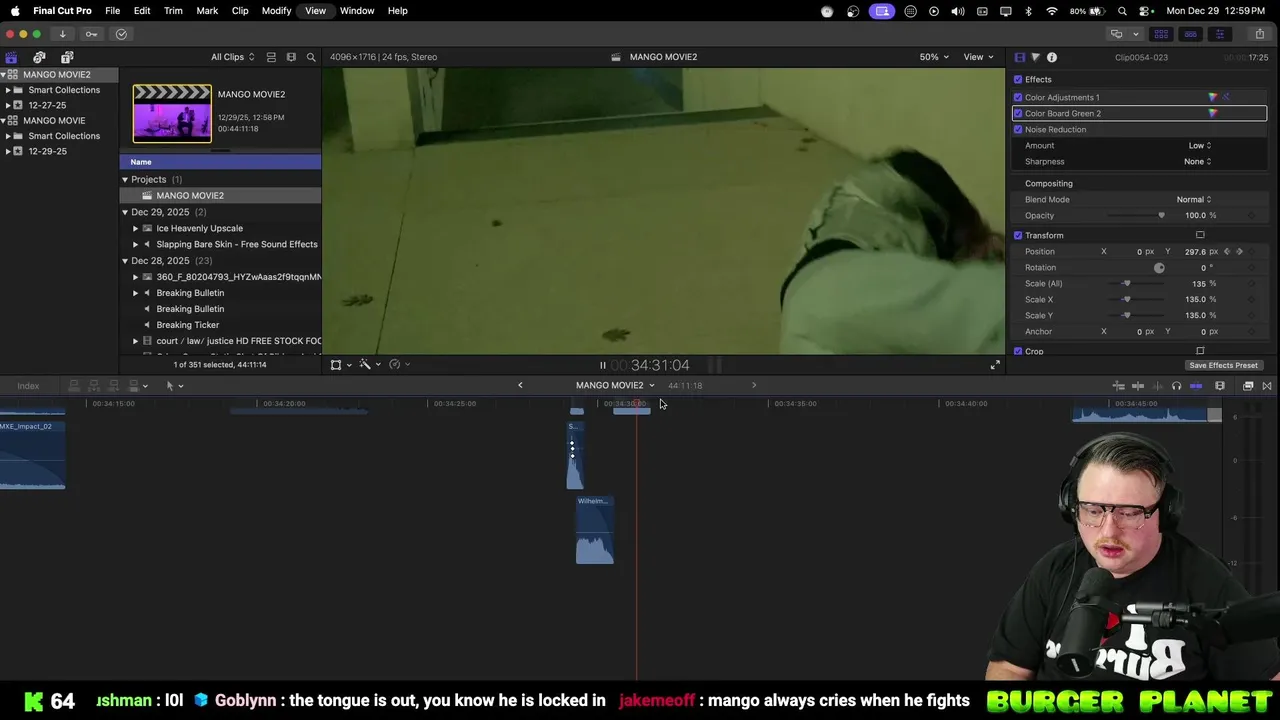Image resolution: width=1280 pixels, height=720 pixels.
Task: Toggle audio skimming headphones icon
Action: 1176,386
